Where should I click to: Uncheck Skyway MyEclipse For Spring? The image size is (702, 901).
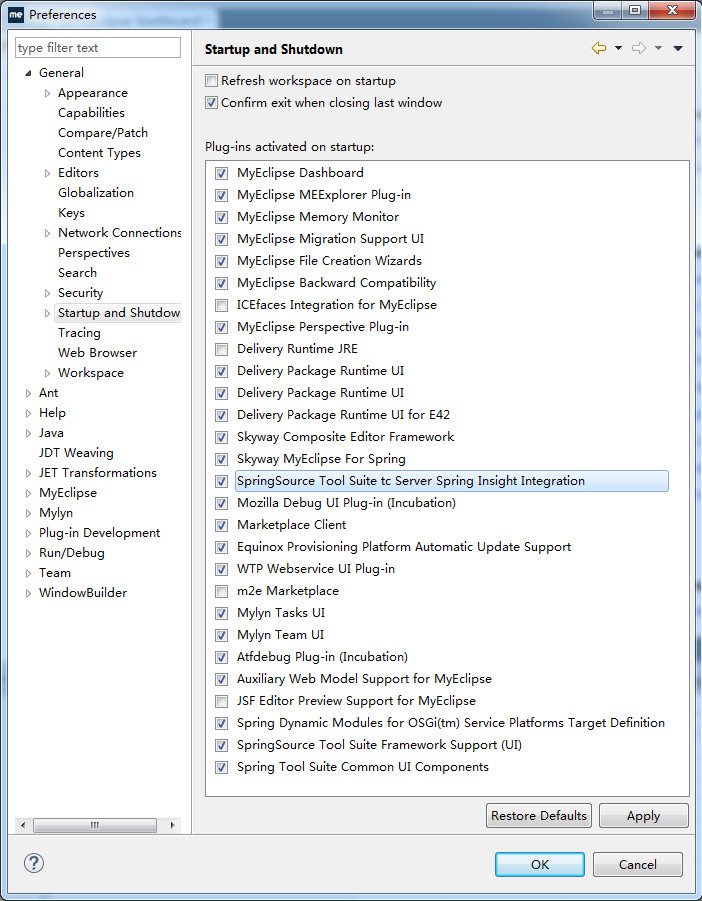click(221, 459)
